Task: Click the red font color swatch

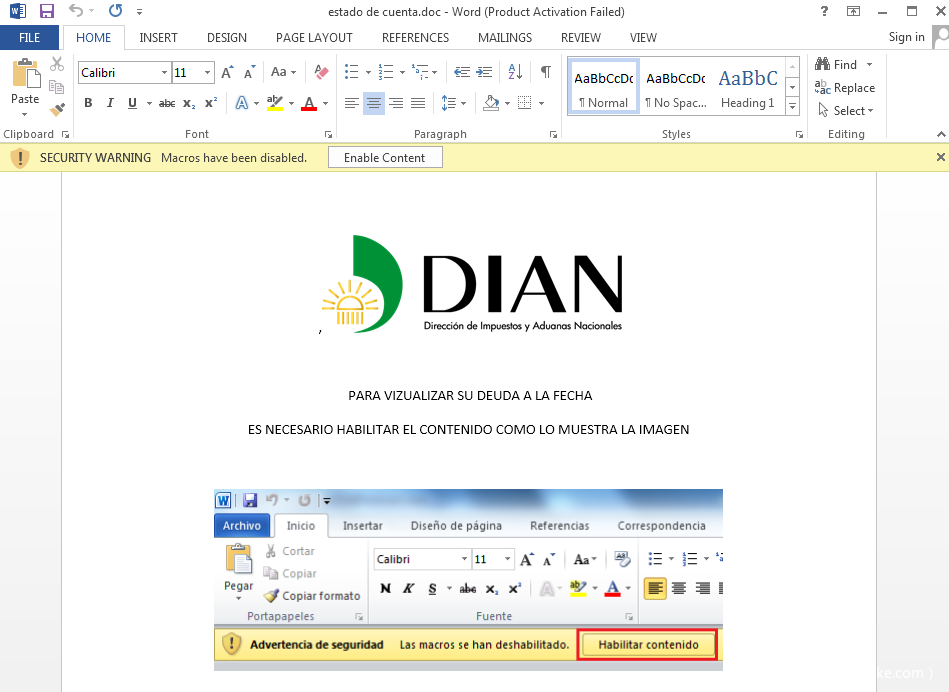Action: [x=309, y=103]
